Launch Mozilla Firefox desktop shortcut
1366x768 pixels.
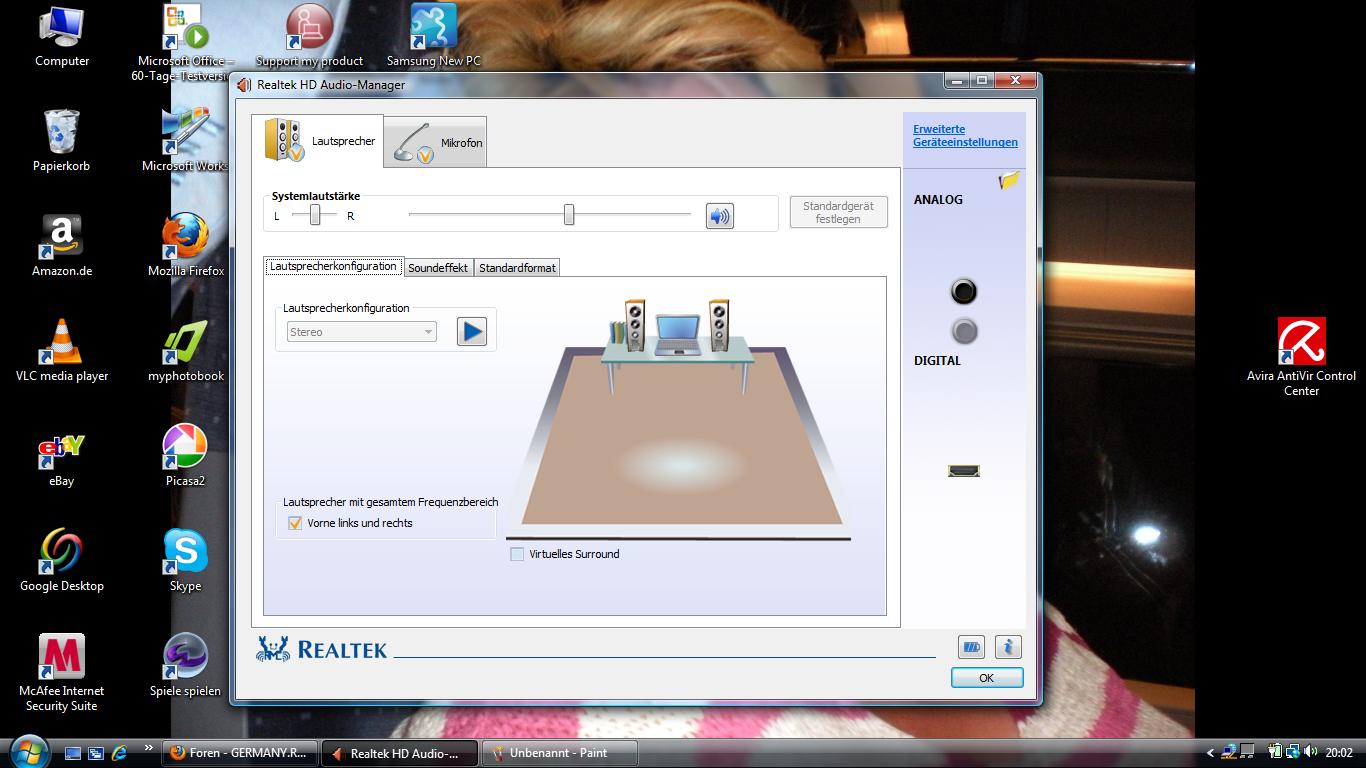click(186, 246)
